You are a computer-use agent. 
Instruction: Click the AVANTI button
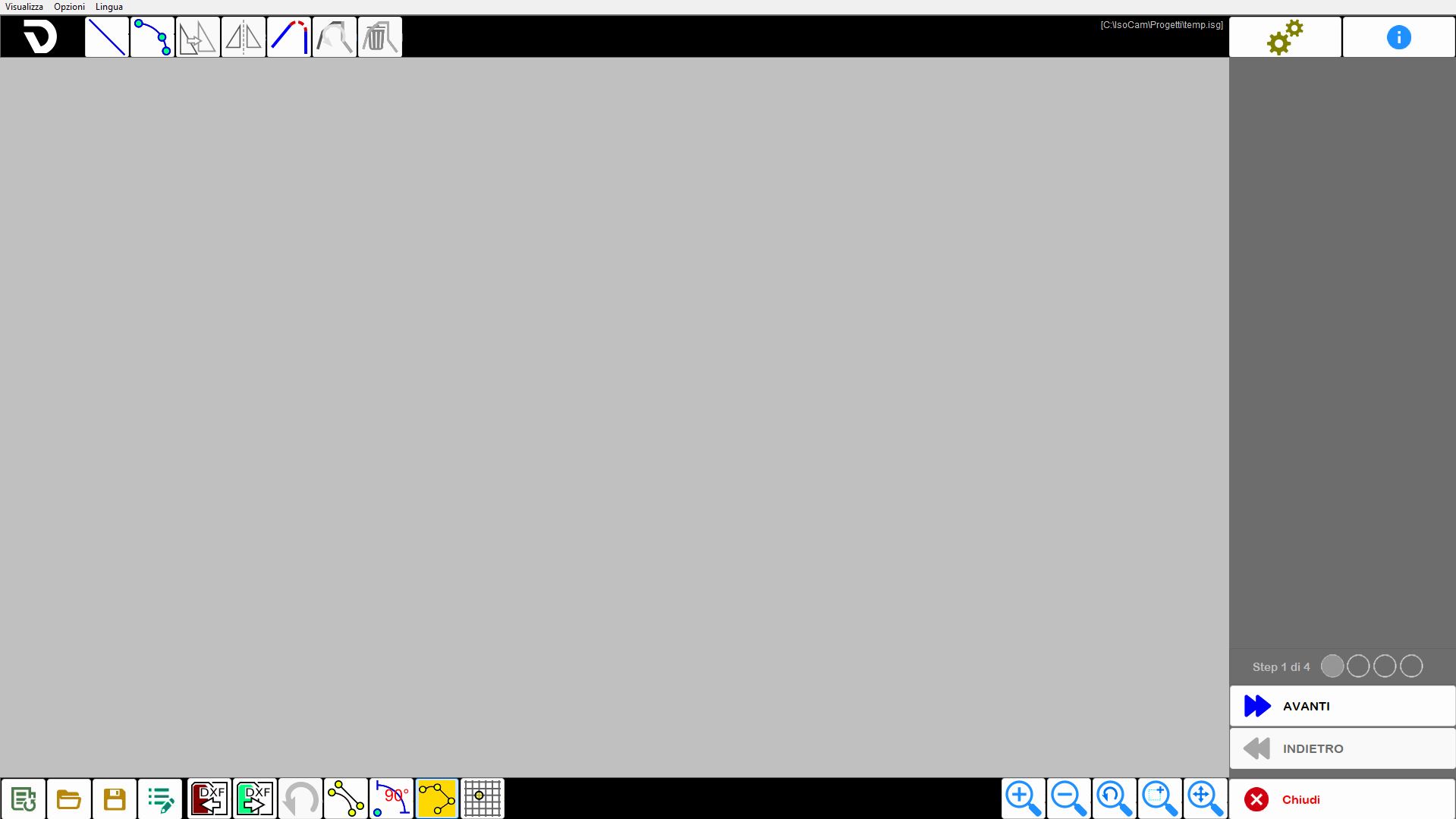[1342, 706]
